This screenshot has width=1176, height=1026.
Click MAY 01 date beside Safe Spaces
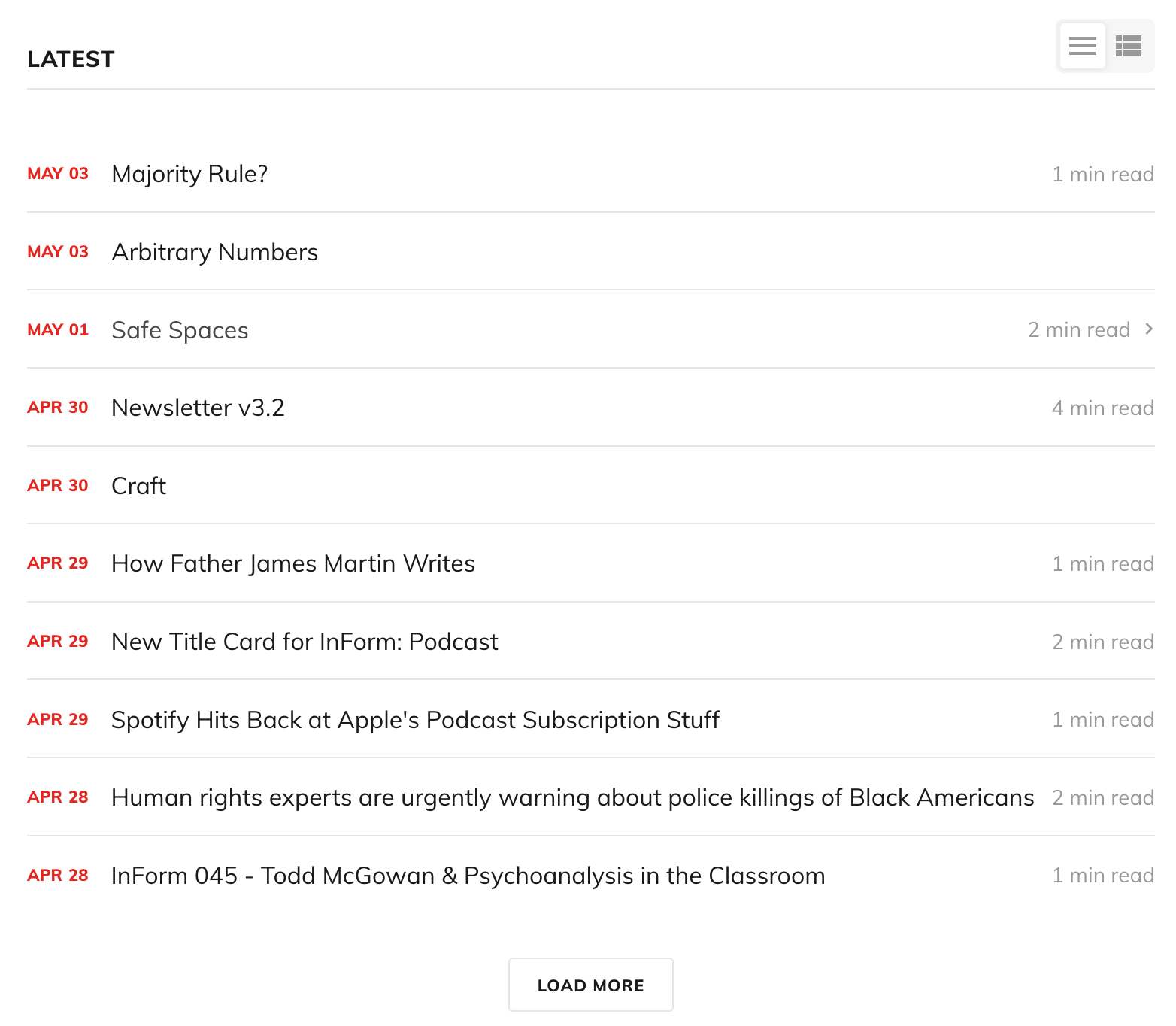(58, 329)
